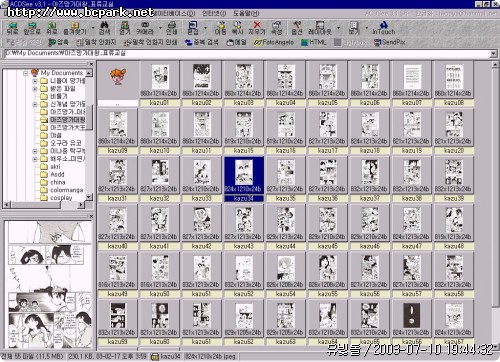Click the folder tree scroll-down arrow
Image resolution: width=500 pixels, height=362 pixels.
(x=89, y=197)
